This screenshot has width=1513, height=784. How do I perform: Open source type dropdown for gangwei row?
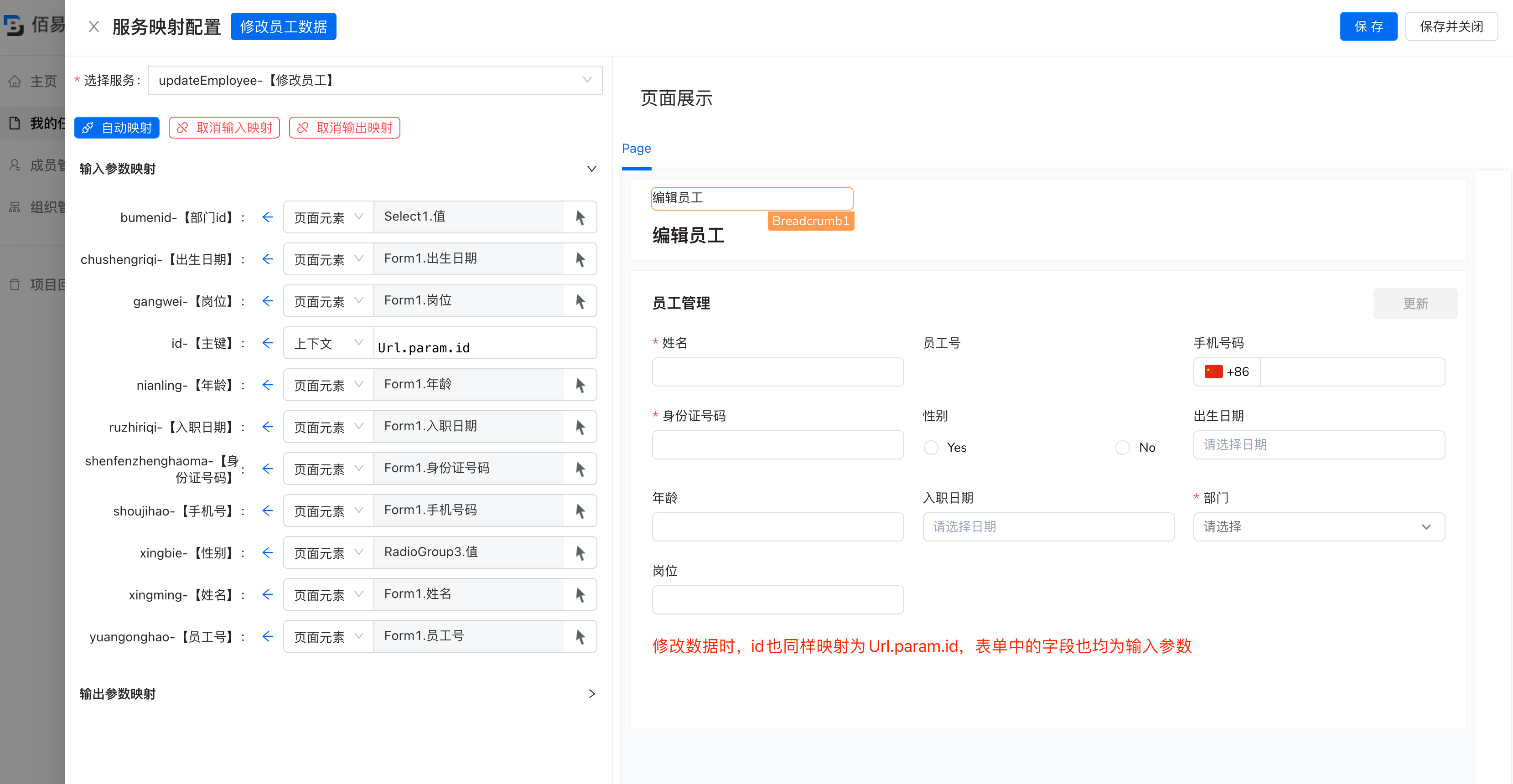point(328,301)
